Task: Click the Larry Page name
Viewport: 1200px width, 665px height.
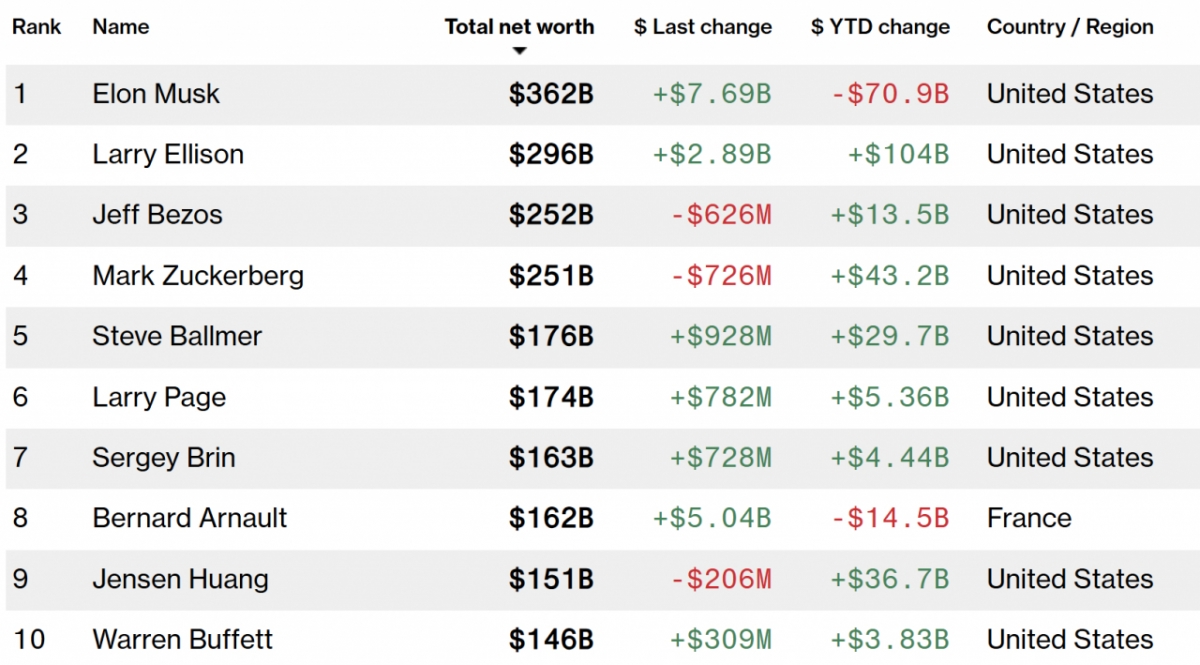Action: click(159, 398)
